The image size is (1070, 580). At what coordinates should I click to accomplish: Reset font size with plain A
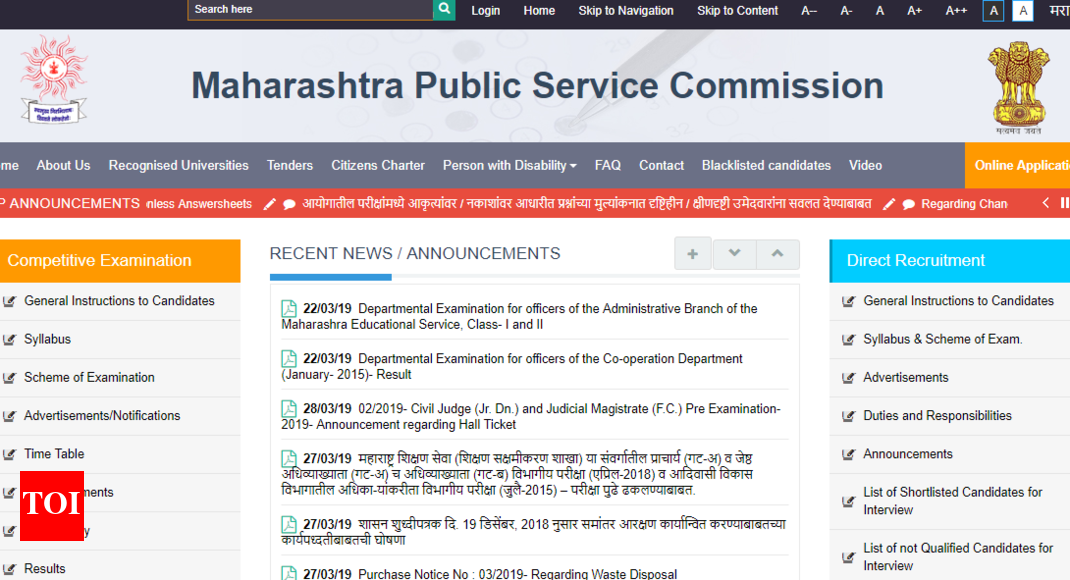pos(880,11)
